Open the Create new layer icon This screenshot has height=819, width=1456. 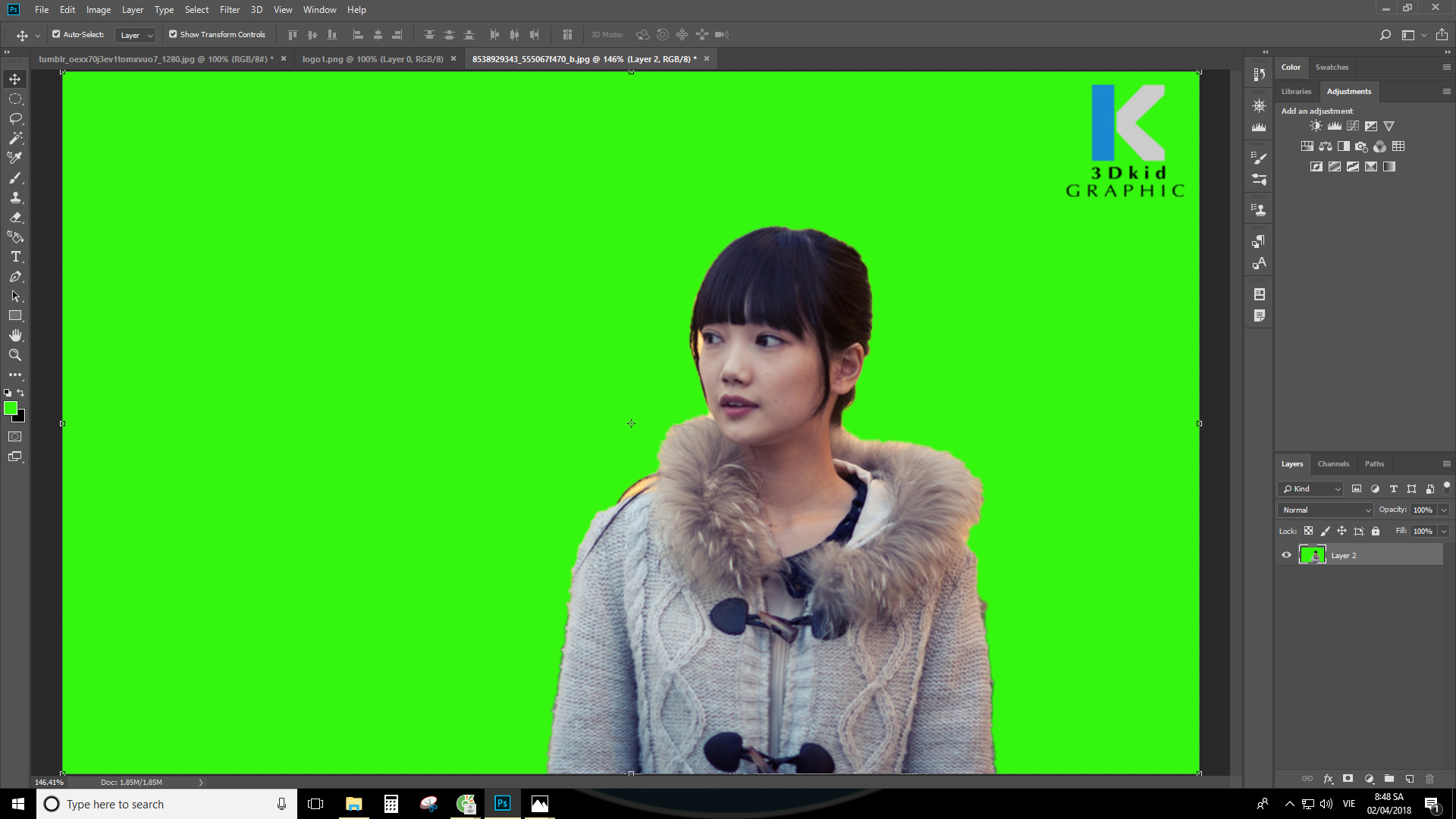(x=1410, y=779)
